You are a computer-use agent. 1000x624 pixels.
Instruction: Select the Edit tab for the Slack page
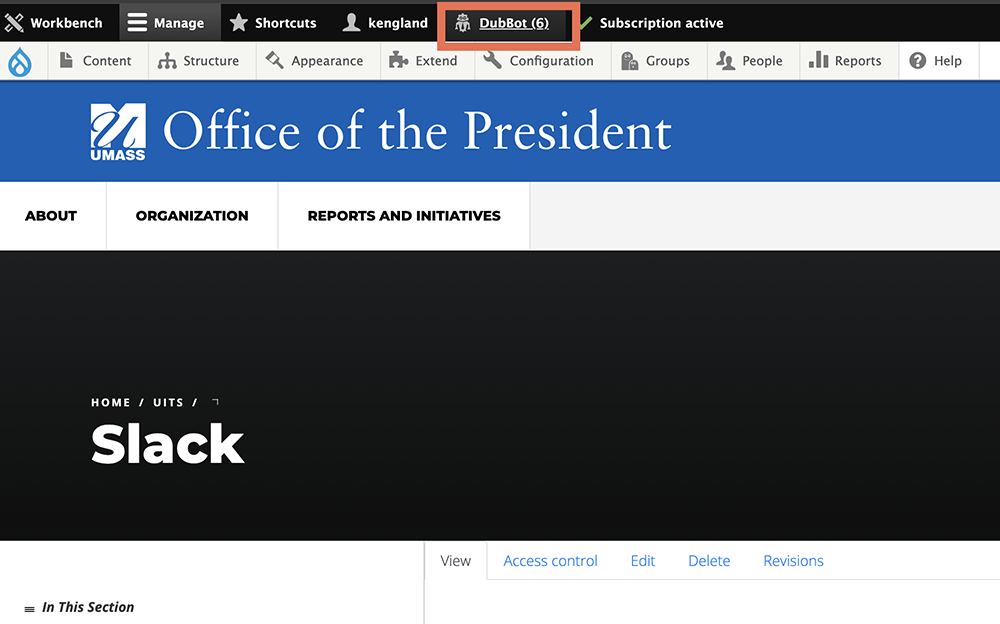[642, 561]
